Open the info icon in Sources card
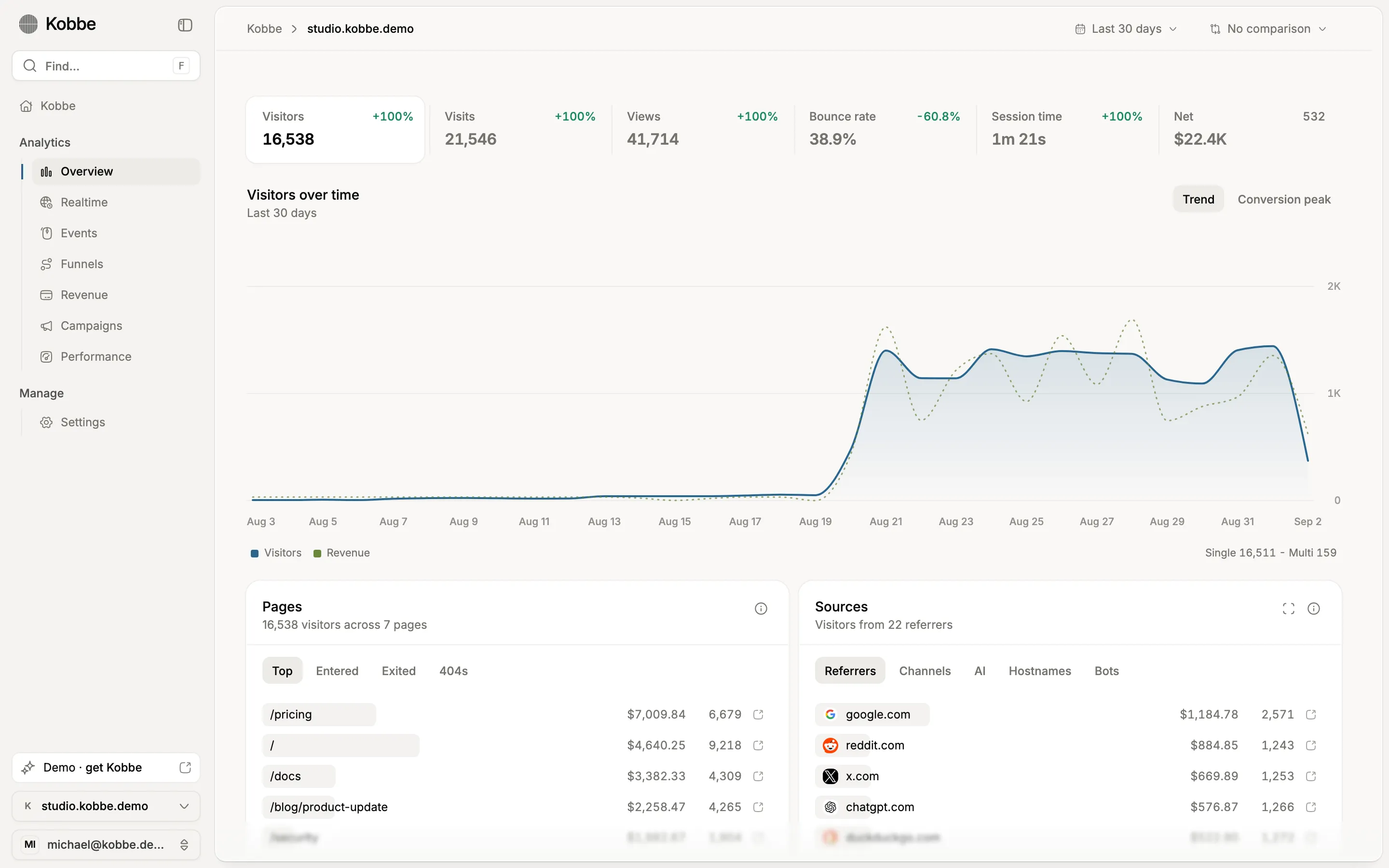Image resolution: width=1389 pixels, height=868 pixels. tap(1313, 609)
